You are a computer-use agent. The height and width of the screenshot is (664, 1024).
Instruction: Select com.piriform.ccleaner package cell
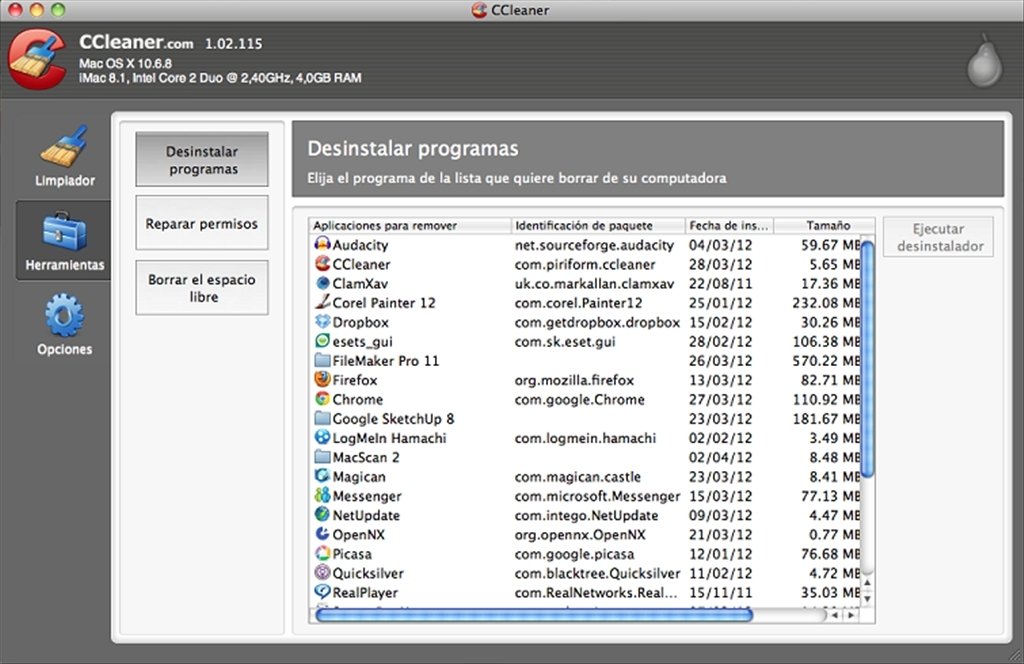click(585, 264)
